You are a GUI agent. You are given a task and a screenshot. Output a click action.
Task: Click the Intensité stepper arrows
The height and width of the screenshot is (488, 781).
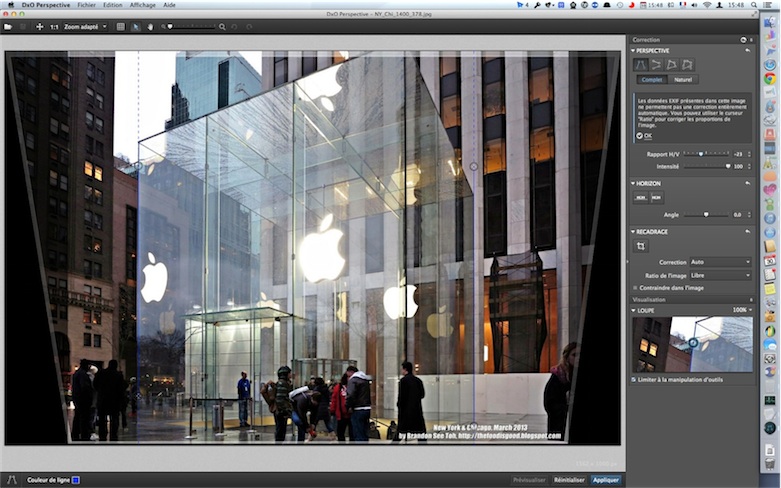(x=749, y=166)
